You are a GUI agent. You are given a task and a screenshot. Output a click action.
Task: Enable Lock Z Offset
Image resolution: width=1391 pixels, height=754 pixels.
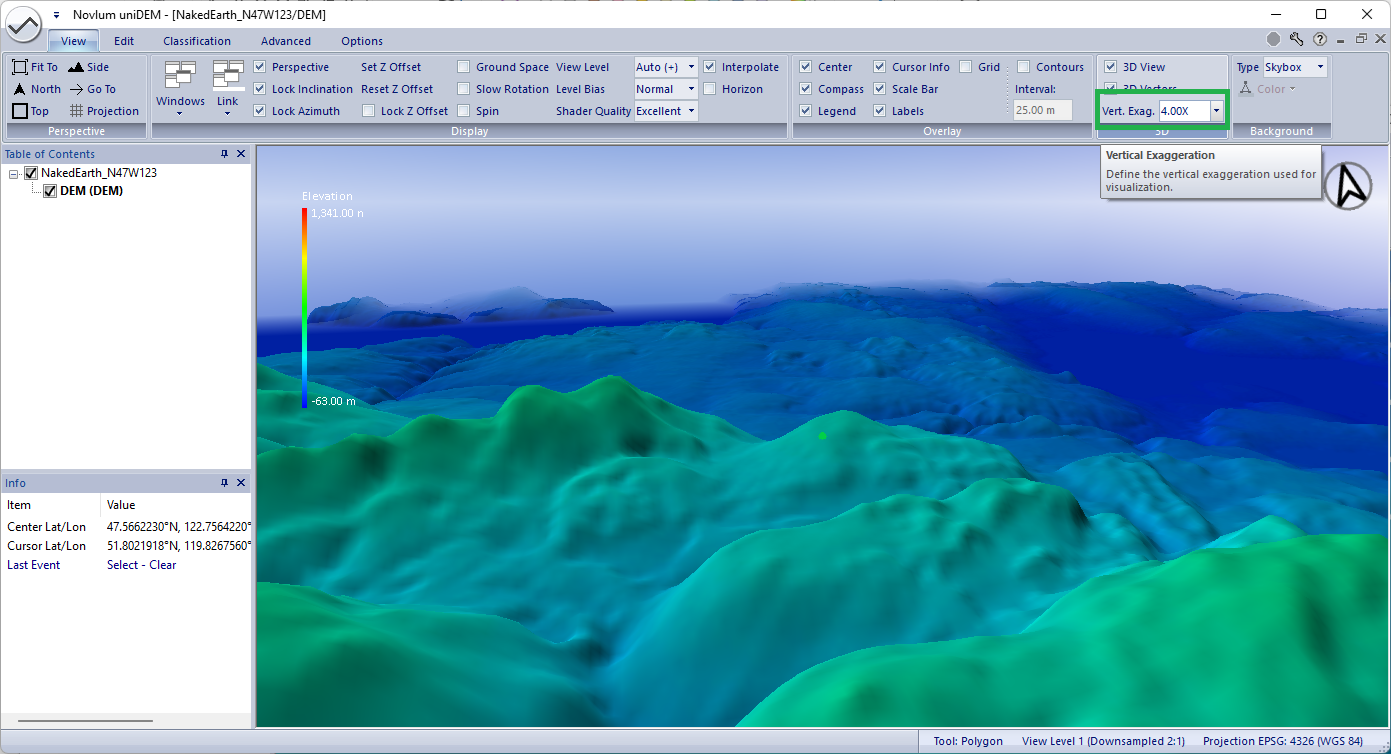point(369,111)
